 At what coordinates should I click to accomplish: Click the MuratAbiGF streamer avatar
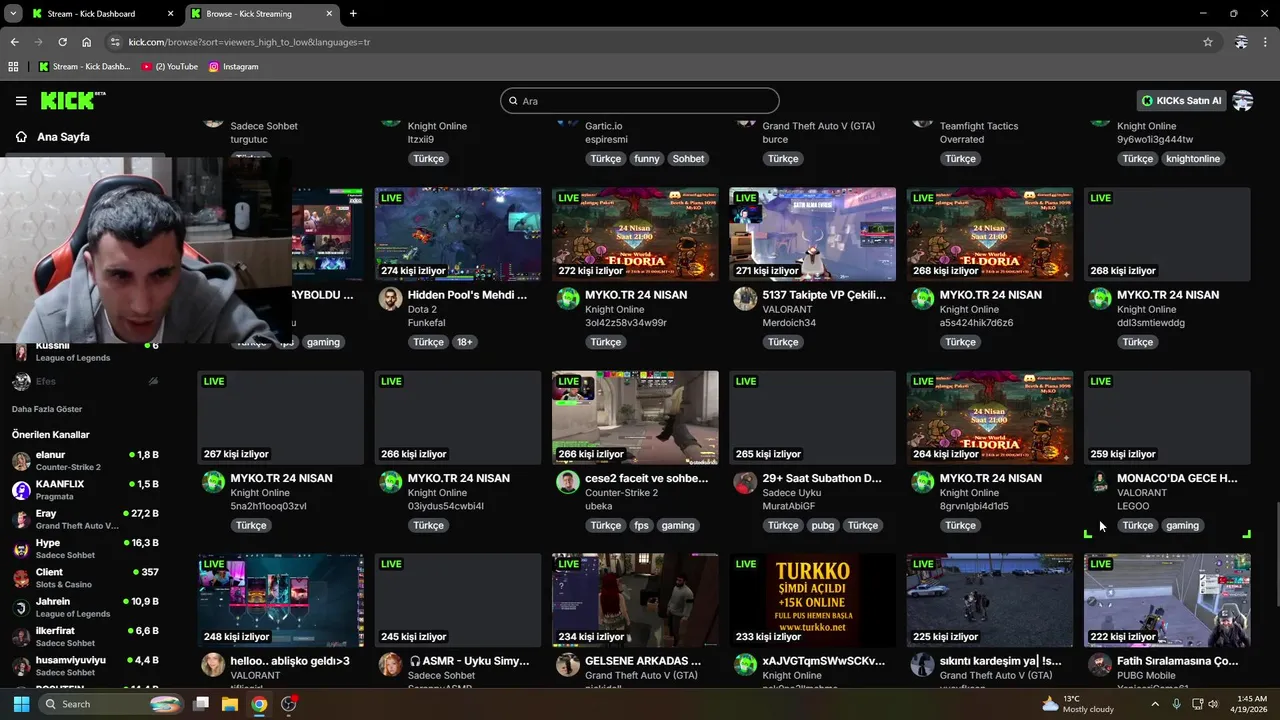tap(745, 482)
